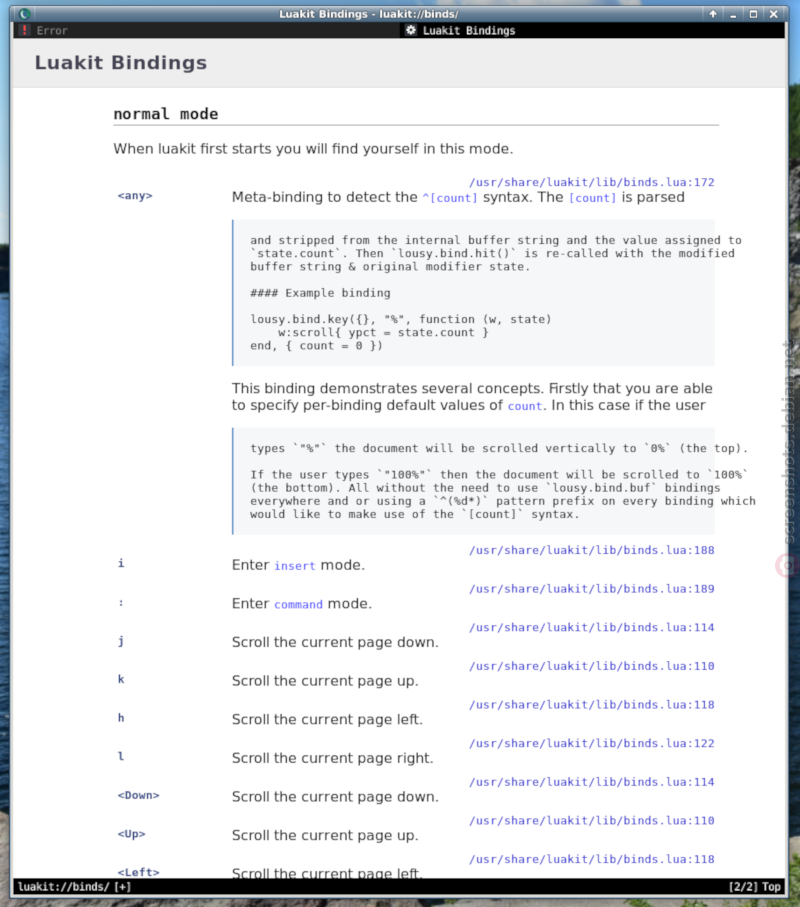The width and height of the screenshot is (800, 907).
Task: Open binds.lua:114 link above the j binding
Action: (x=592, y=628)
